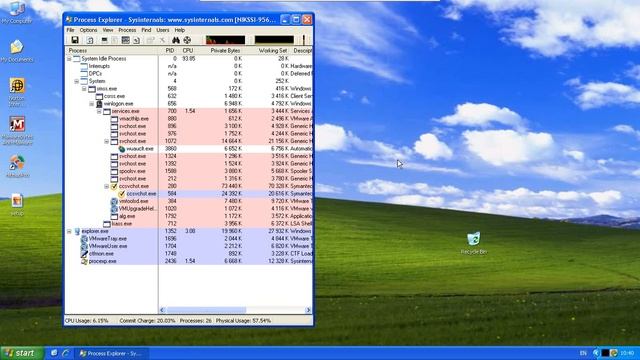640x360 pixels.
Task: Select the Interrupts row
Action: coord(189,66)
